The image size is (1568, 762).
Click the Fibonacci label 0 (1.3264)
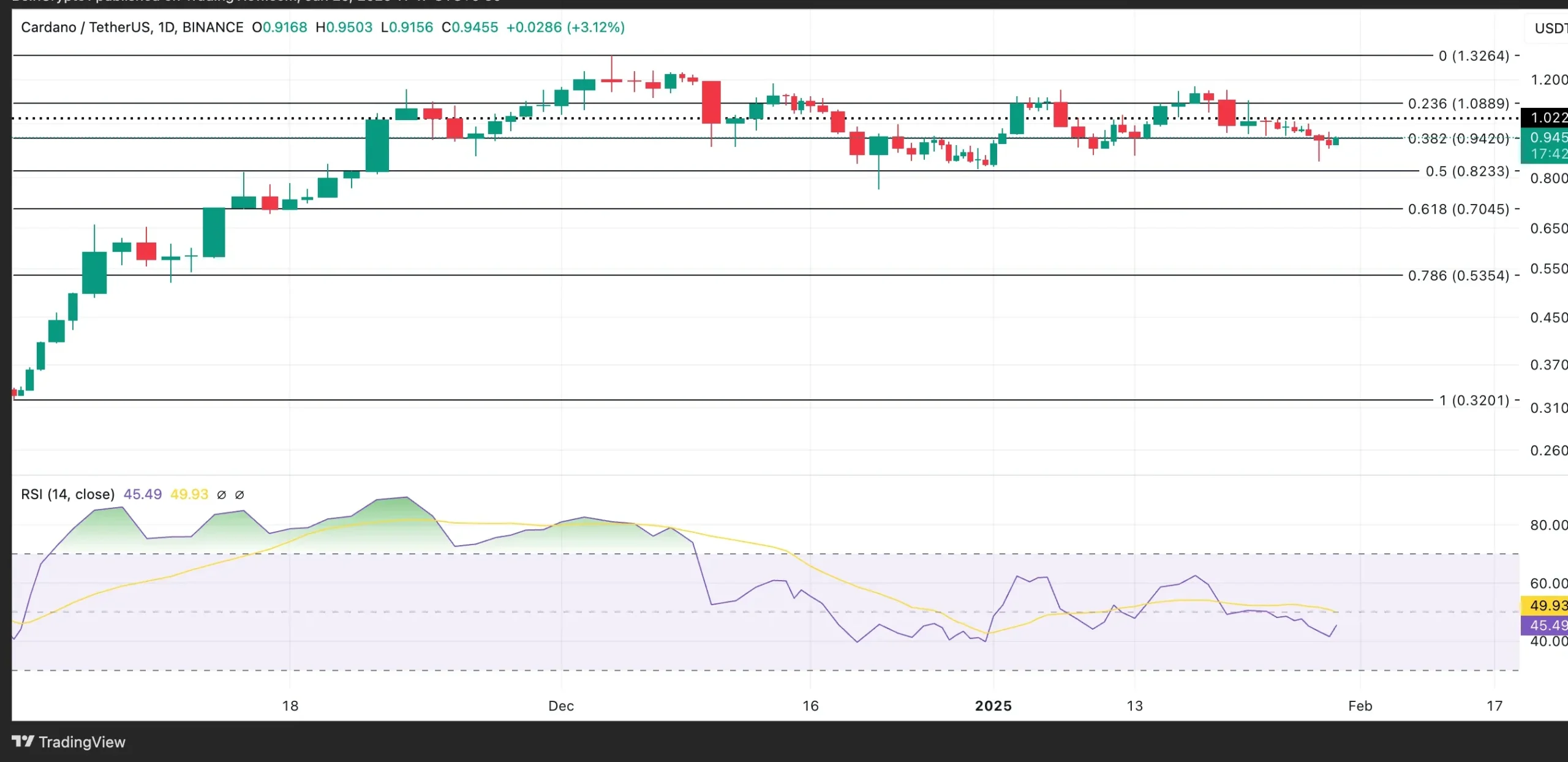coord(1474,56)
